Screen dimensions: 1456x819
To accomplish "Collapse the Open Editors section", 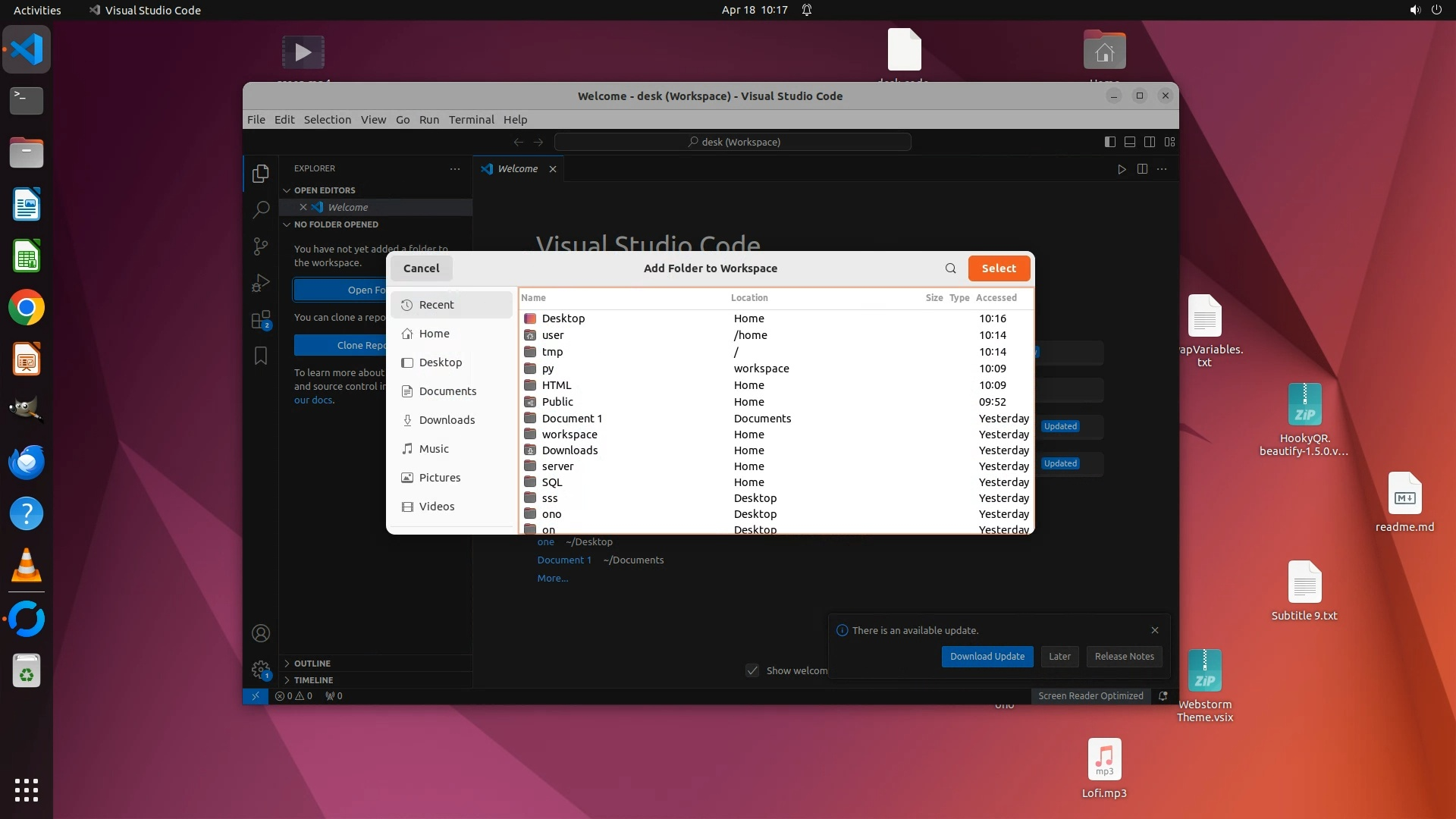I will (325, 190).
